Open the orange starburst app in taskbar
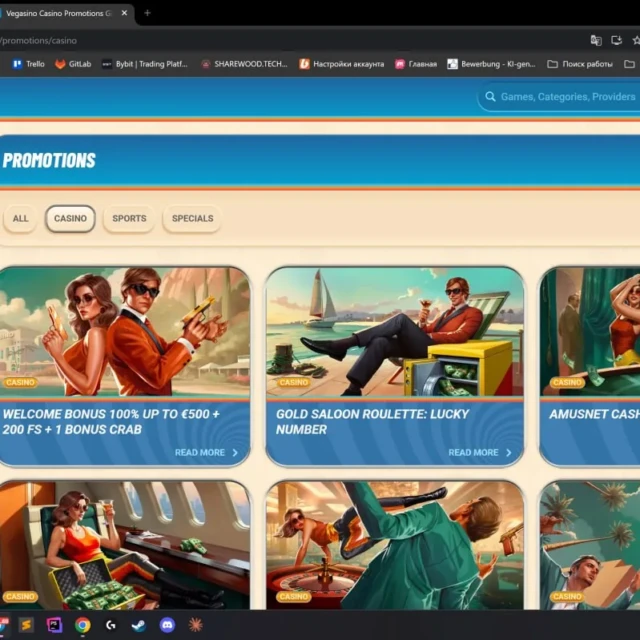The height and width of the screenshot is (640, 640). point(195,625)
